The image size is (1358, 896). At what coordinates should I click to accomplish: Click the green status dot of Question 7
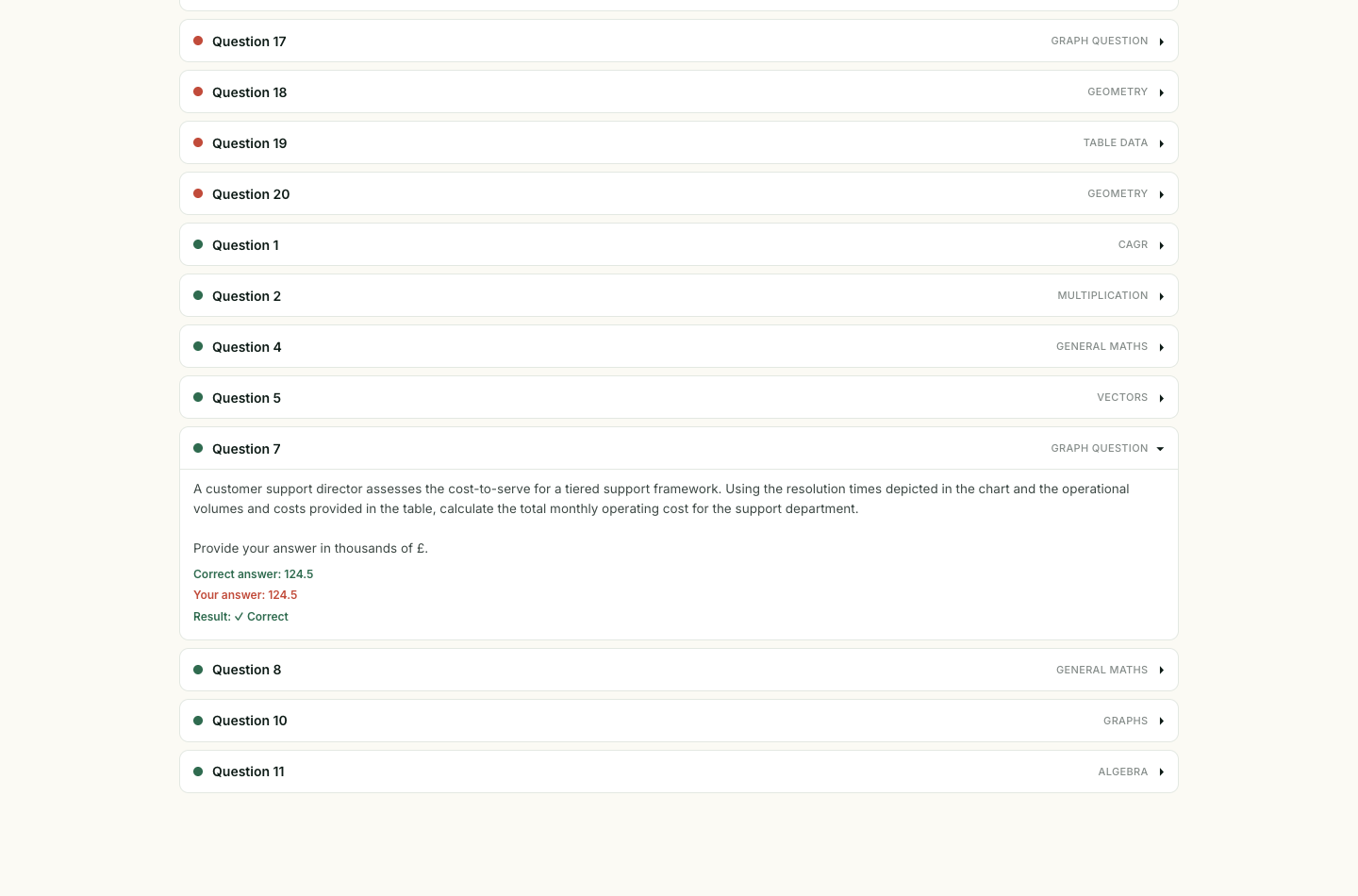pyautogui.click(x=198, y=448)
